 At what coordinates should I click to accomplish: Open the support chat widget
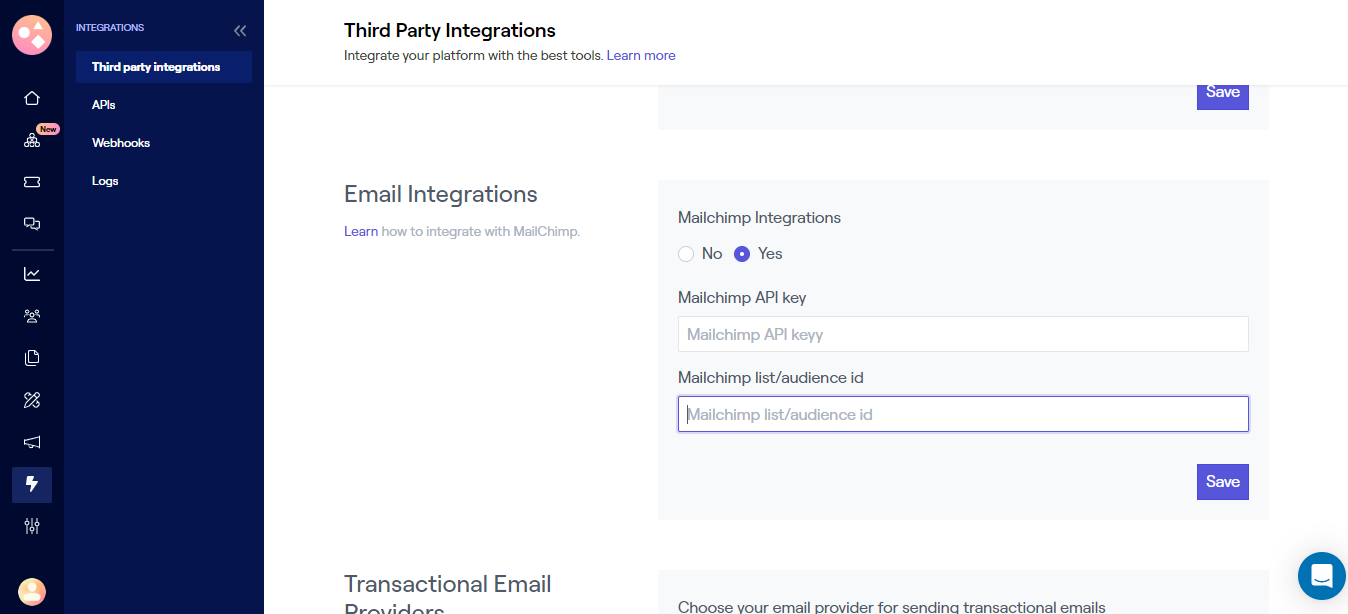[1321, 576]
